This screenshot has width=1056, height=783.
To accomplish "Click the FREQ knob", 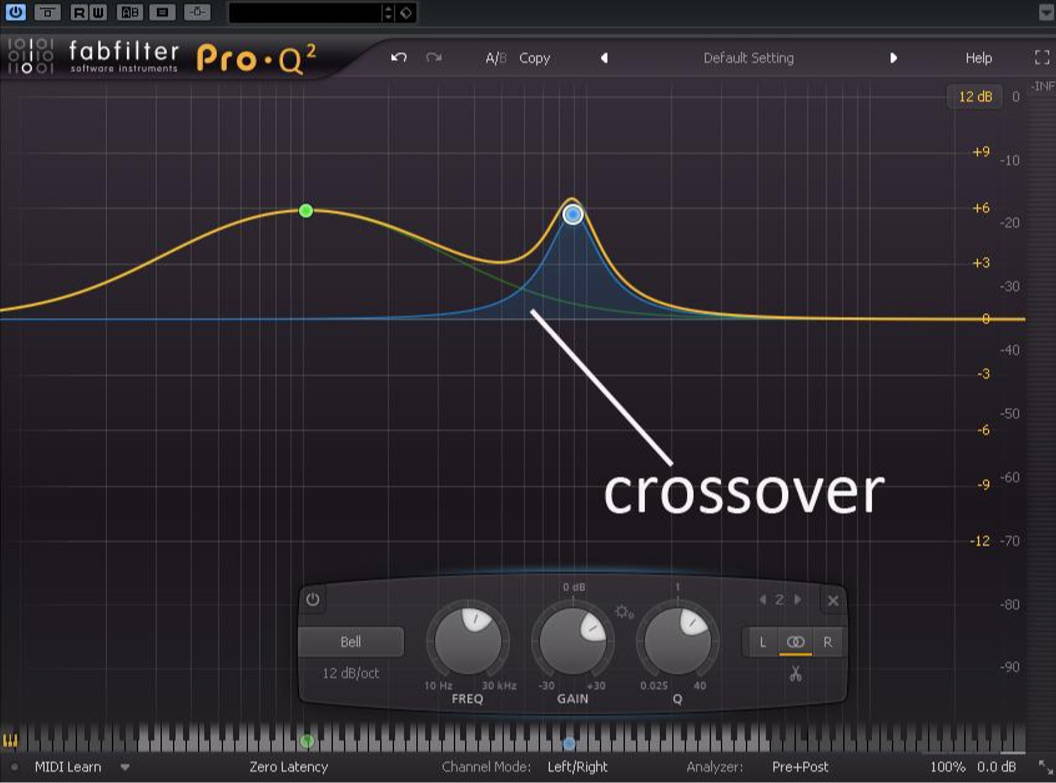I will pyautogui.click(x=468, y=641).
